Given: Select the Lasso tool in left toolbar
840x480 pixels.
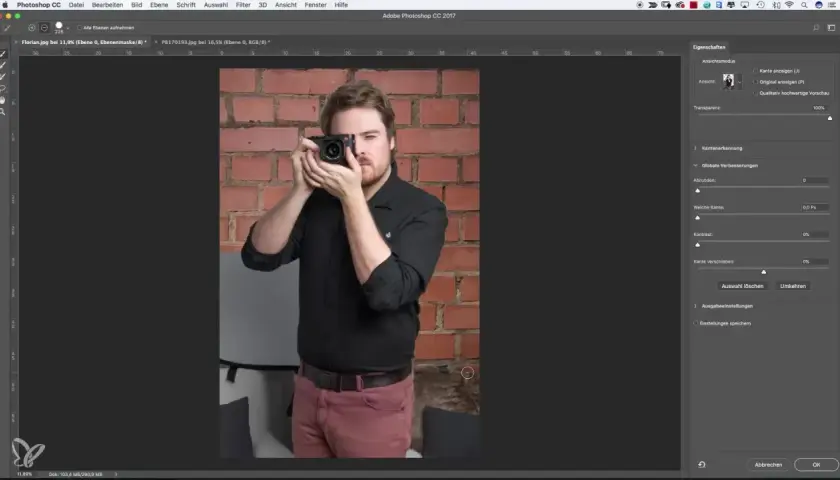Looking at the screenshot, I should click(x=3, y=88).
